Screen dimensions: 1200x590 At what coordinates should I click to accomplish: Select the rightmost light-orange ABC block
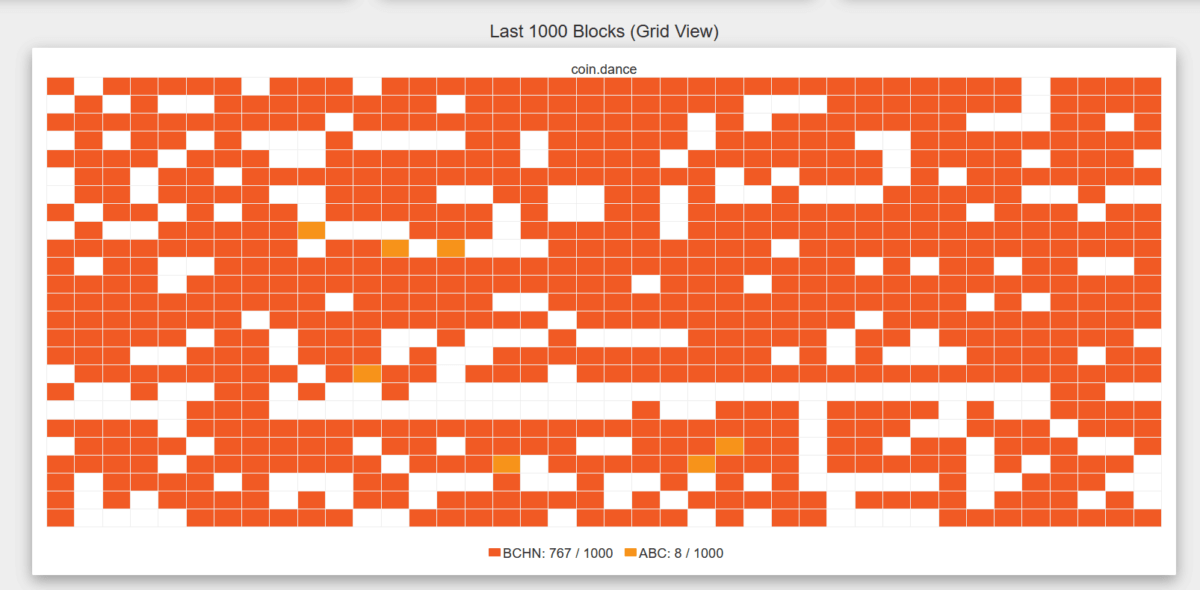click(729, 446)
